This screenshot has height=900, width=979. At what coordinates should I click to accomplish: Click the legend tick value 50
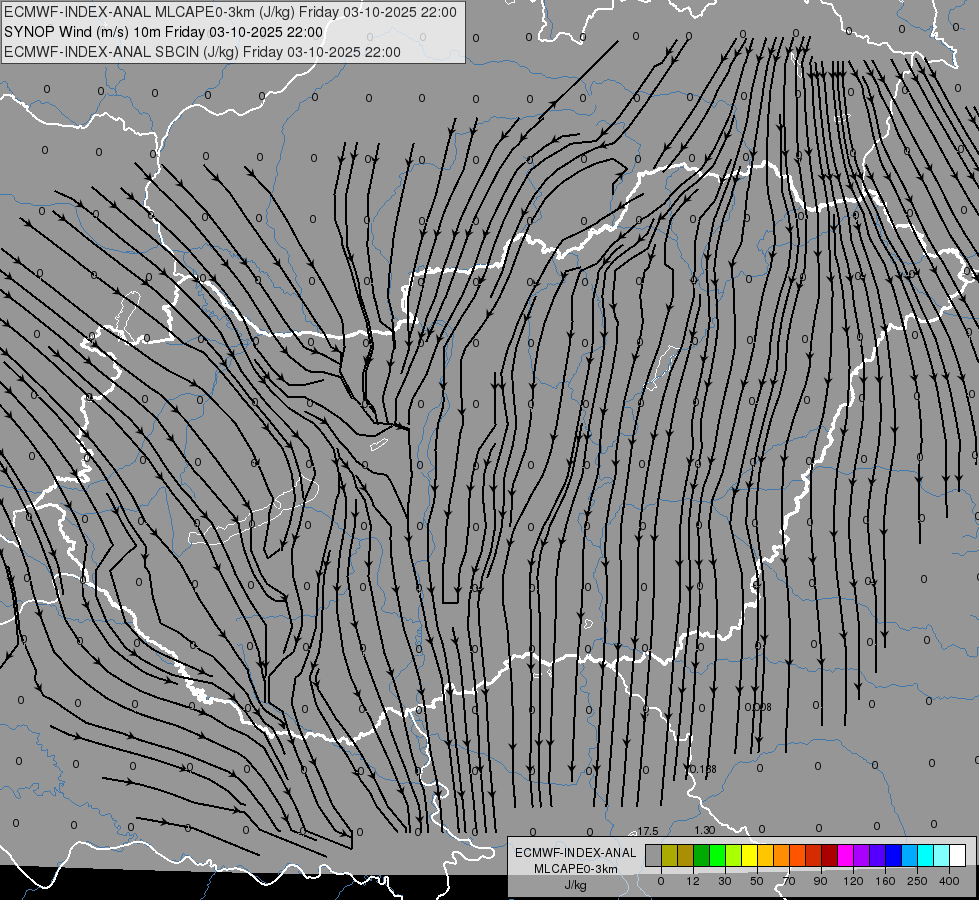pos(757,881)
